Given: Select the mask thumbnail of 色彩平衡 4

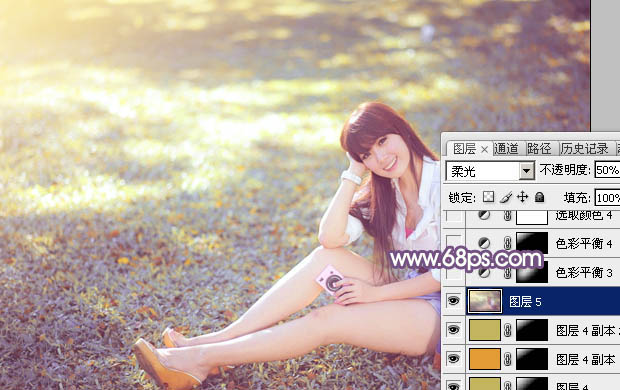Looking at the screenshot, I should pos(532,243).
